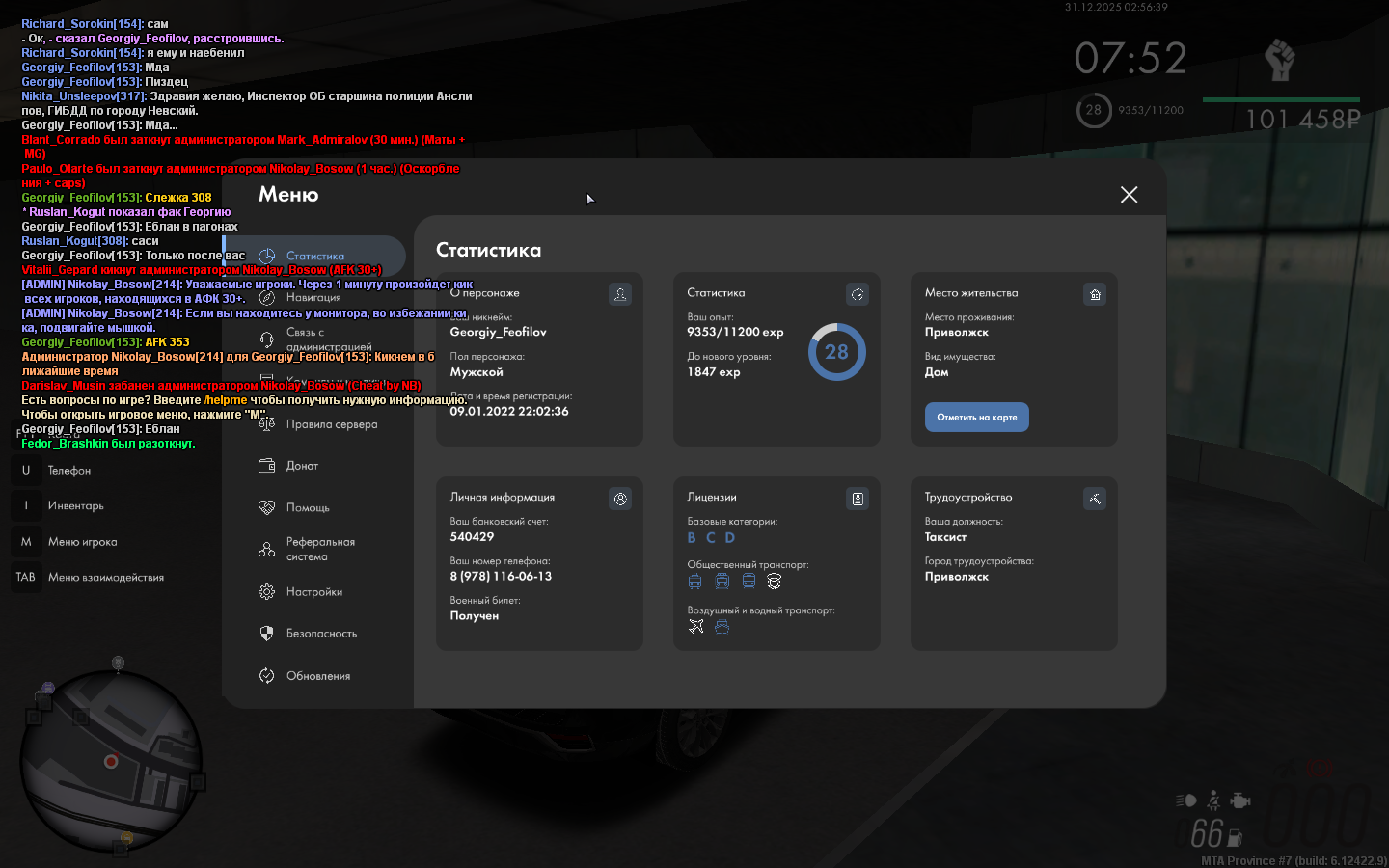The image size is (1389, 868).
Task: Click the registration date 09.01.2022 22:02:36
Action: [509, 411]
